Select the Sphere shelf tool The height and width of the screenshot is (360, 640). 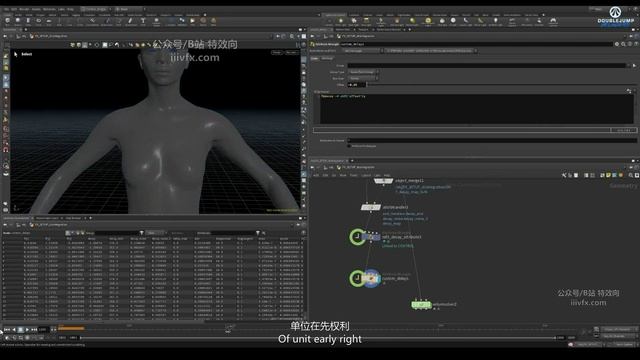(18, 21)
